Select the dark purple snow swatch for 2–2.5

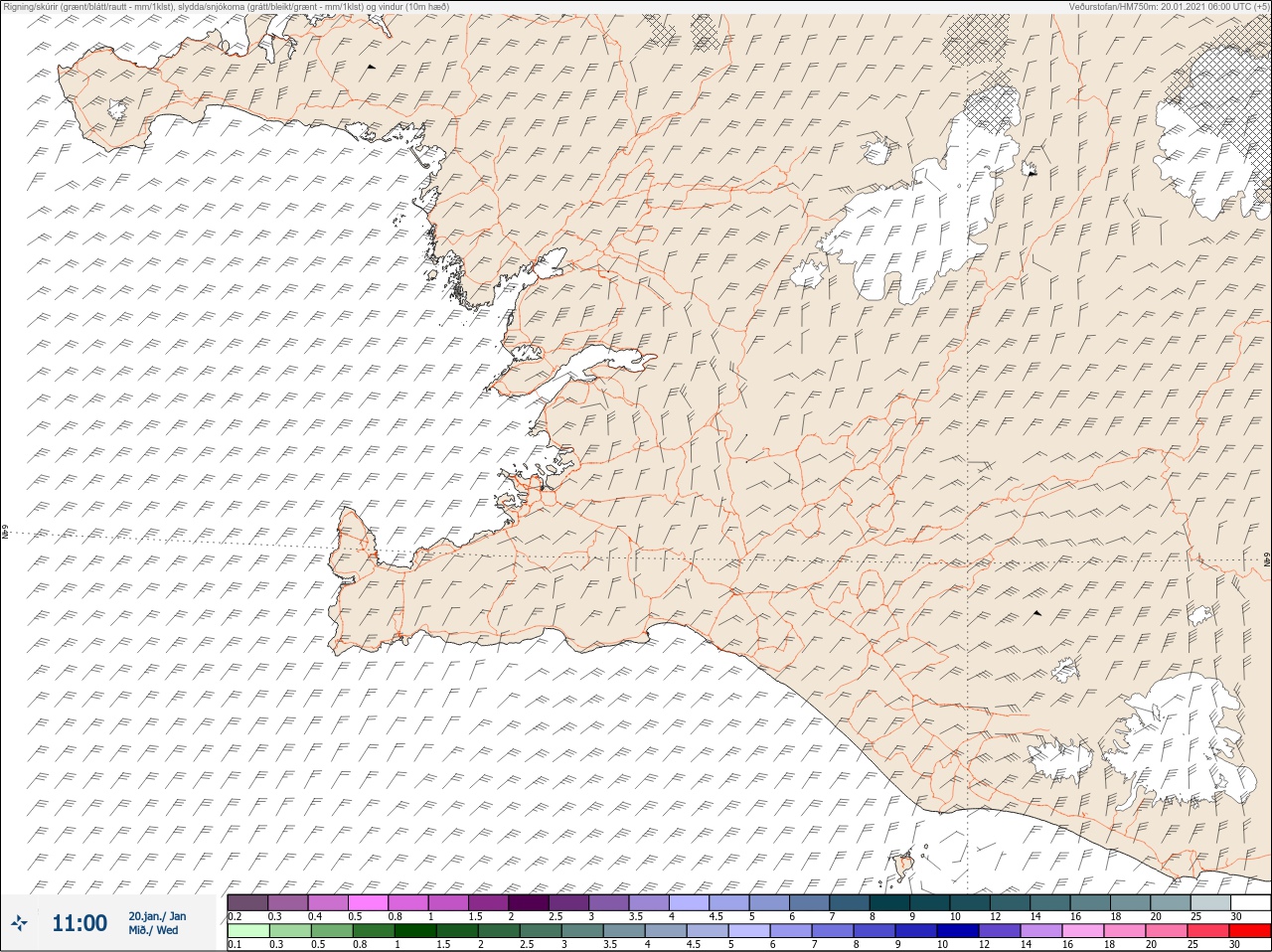(x=529, y=903)
